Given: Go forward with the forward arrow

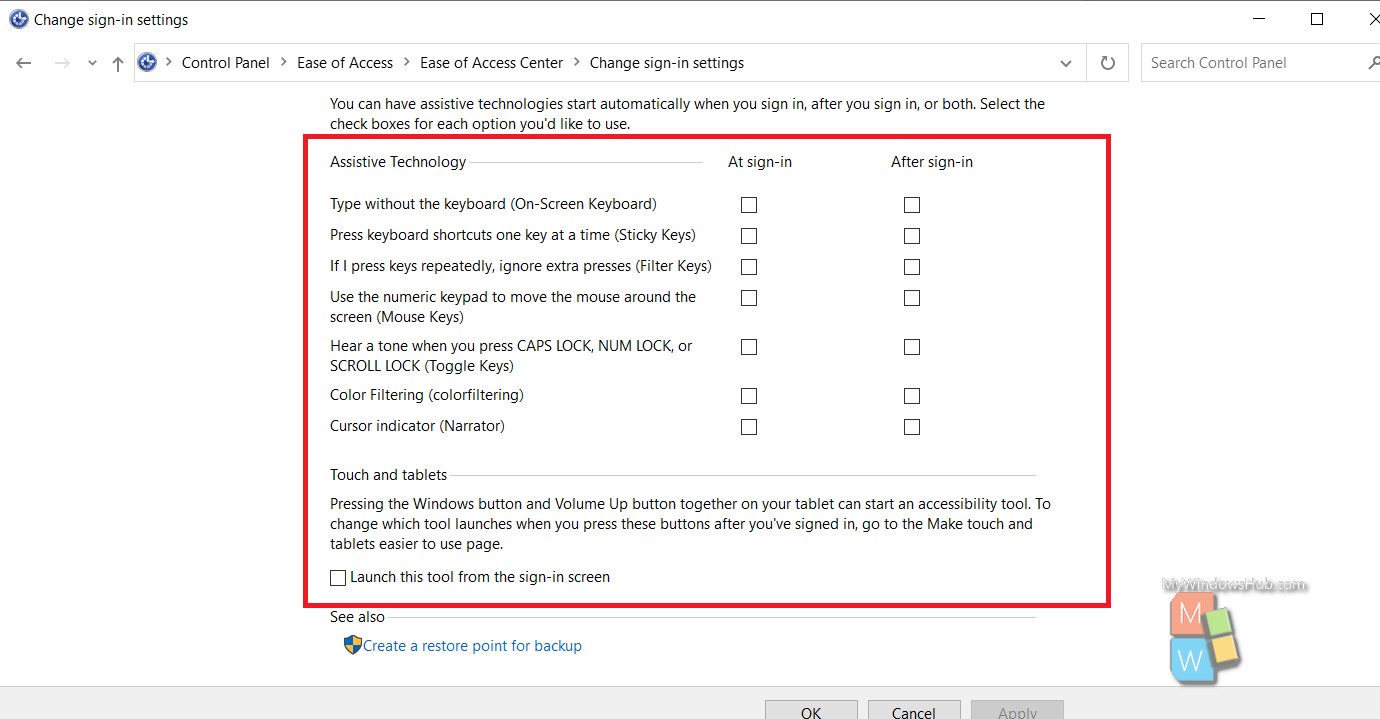Looking at the screenshot, I should click(x=62, y=63).
